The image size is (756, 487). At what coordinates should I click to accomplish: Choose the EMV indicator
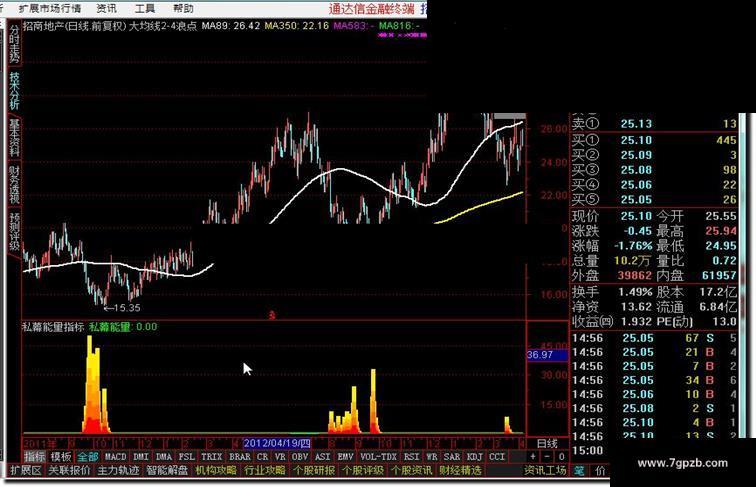coord(345,456)
